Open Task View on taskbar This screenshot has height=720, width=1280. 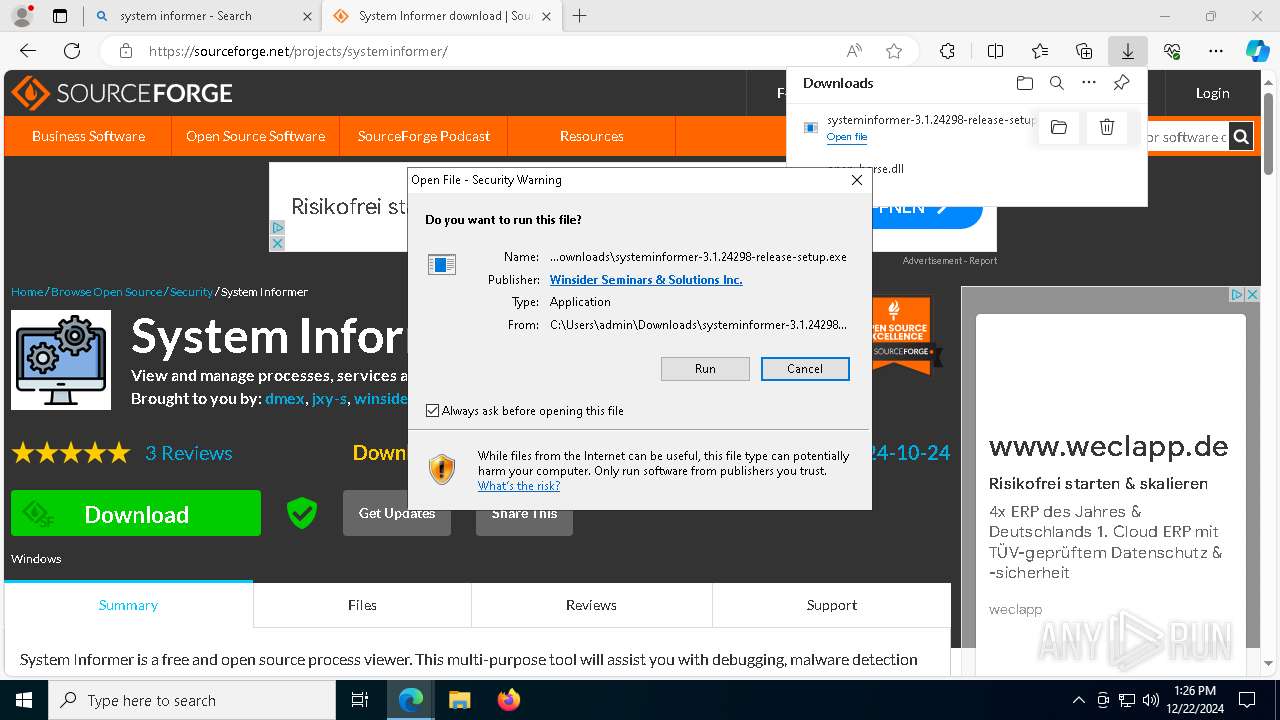[x=360, y=700]
